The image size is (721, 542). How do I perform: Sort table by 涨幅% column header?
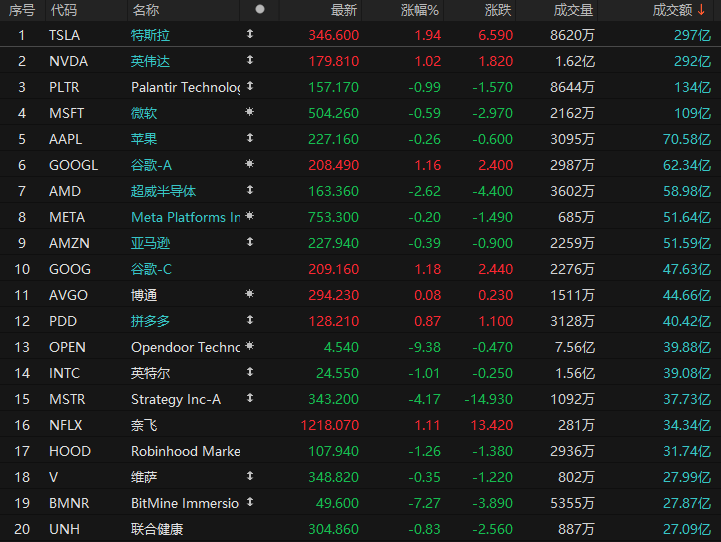419,10
